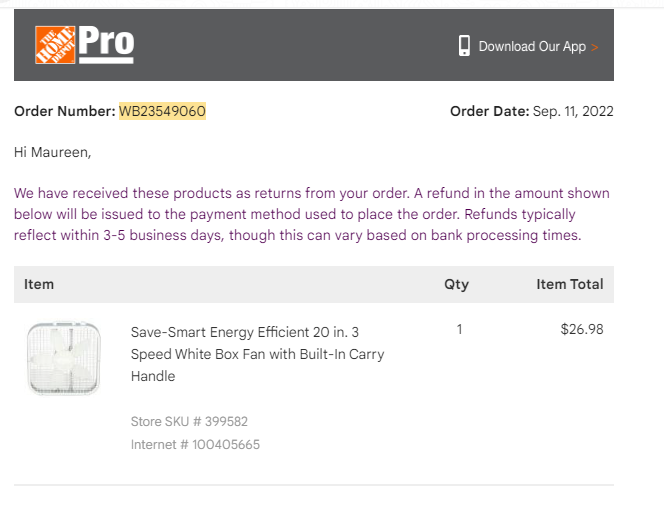
Task: Click the Item Total column header
Action: tap(570, 284)
